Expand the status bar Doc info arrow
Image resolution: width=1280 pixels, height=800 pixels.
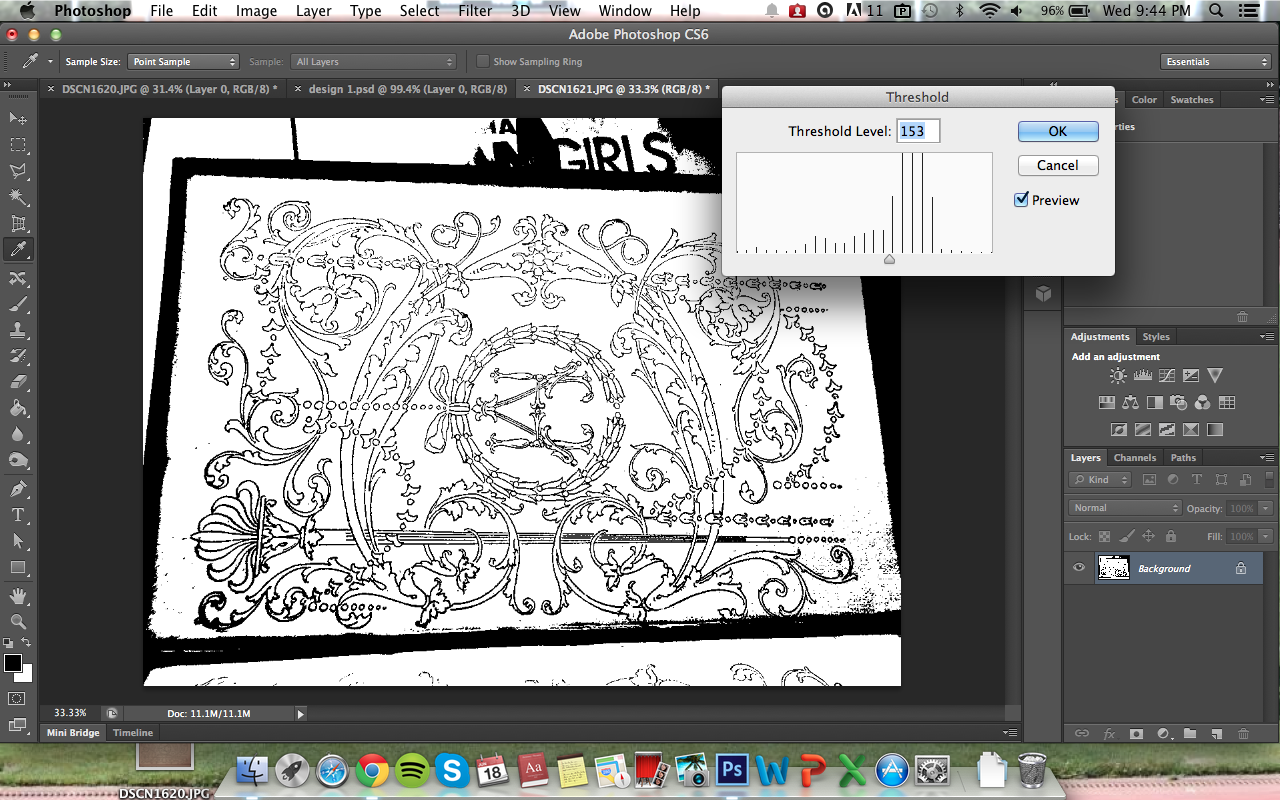click(x=300, y=713)
